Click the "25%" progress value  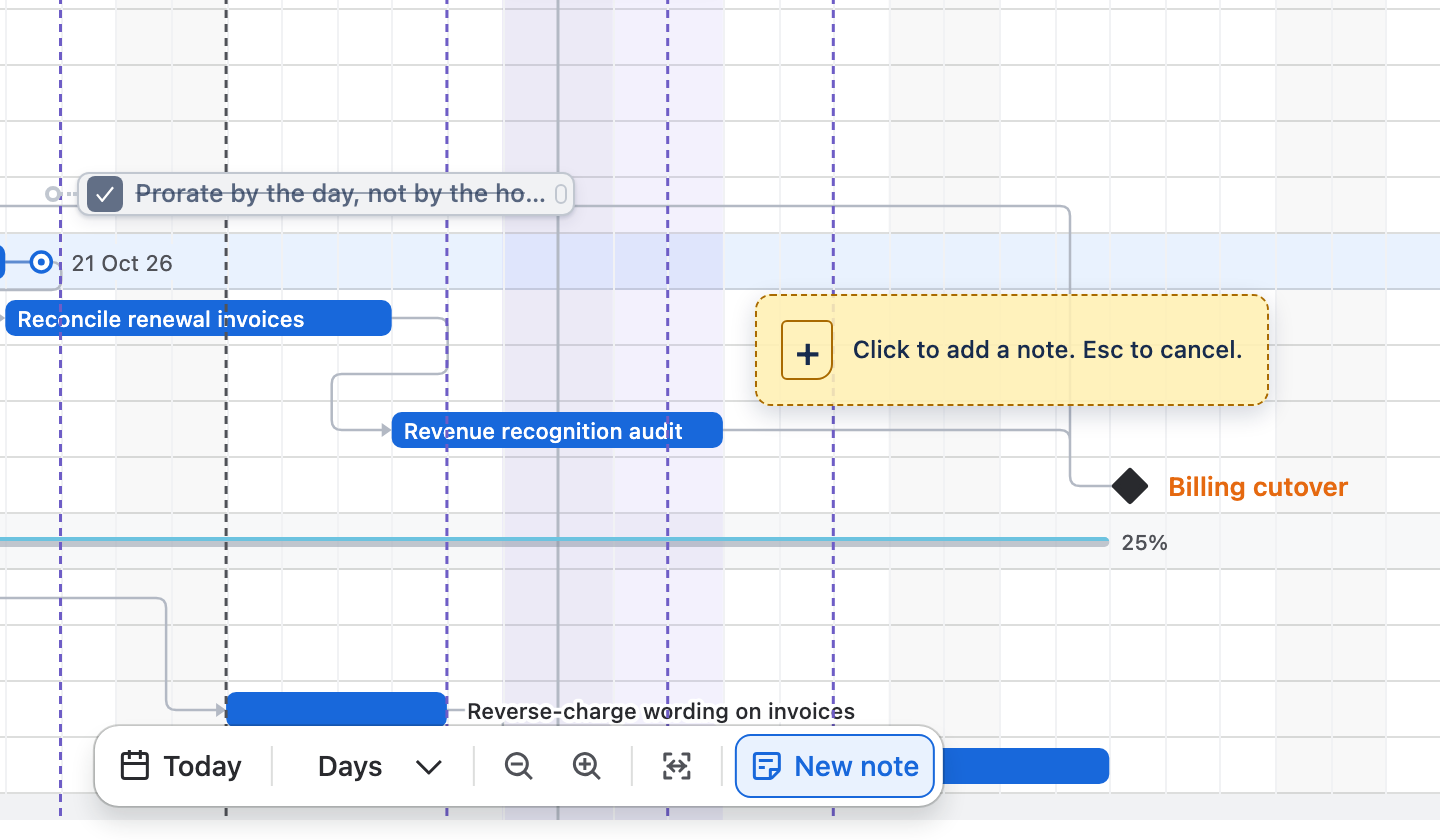coord(1144,543)
